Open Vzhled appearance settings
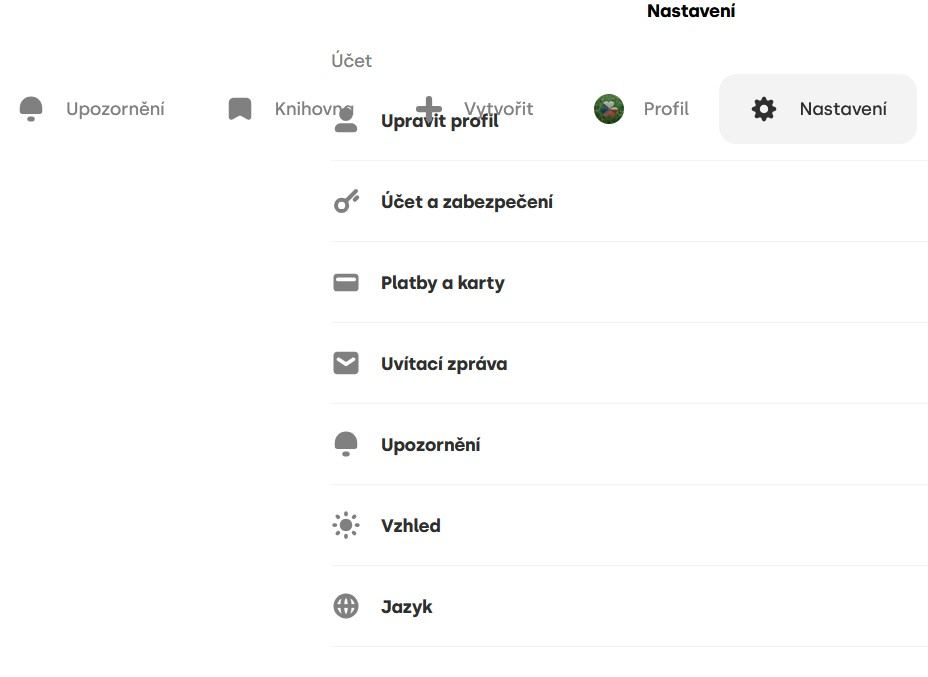The width and height of the screenshot is (928, 677). [410, 526]
